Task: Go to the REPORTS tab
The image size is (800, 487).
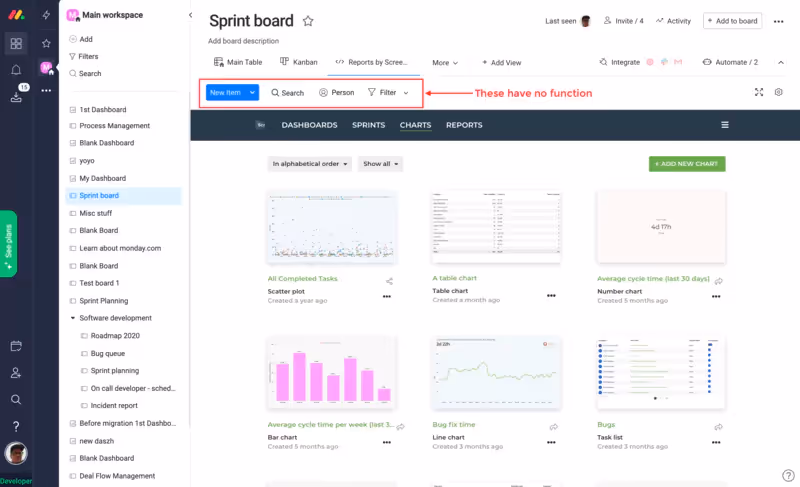Action: [464, 125]
